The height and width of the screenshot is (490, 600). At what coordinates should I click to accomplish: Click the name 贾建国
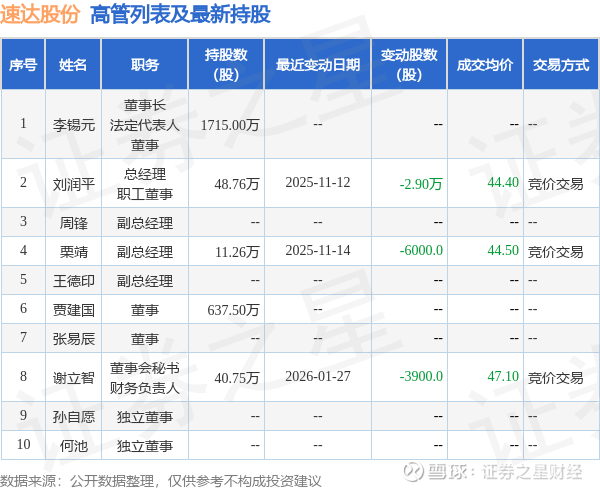pos(74,310)
